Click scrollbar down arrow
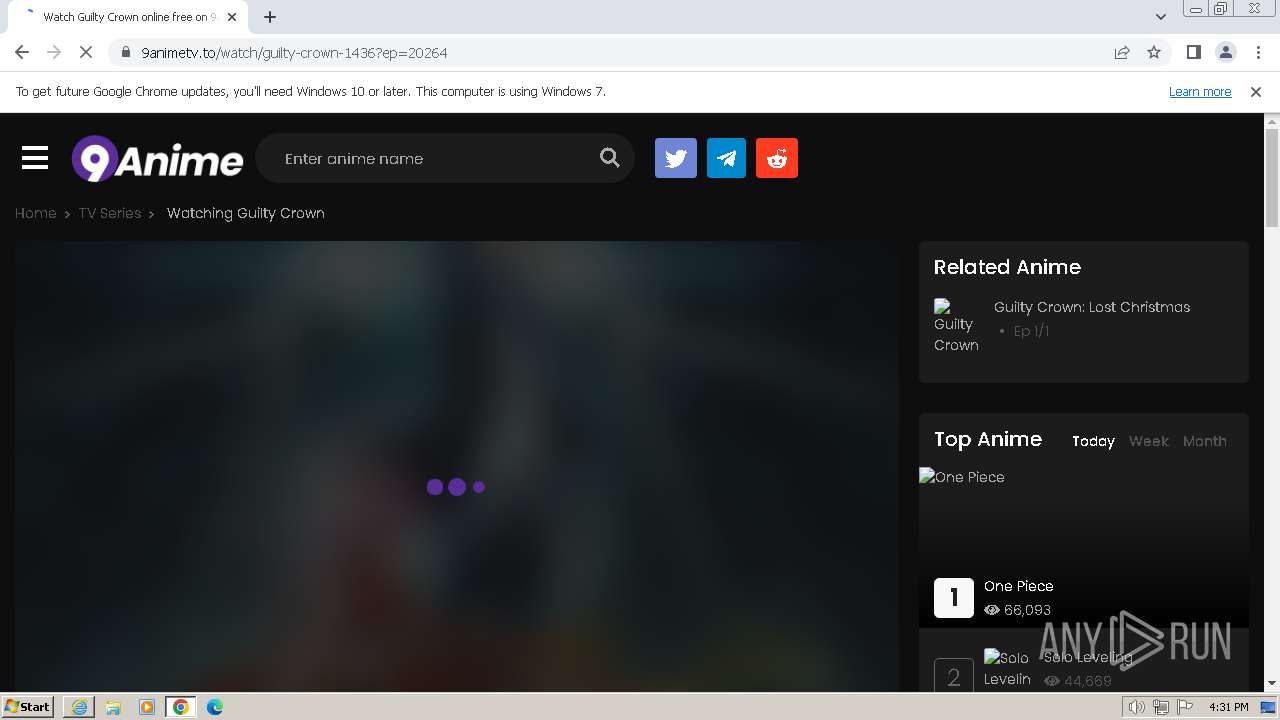The image size is (1280, 720). 1272,684
